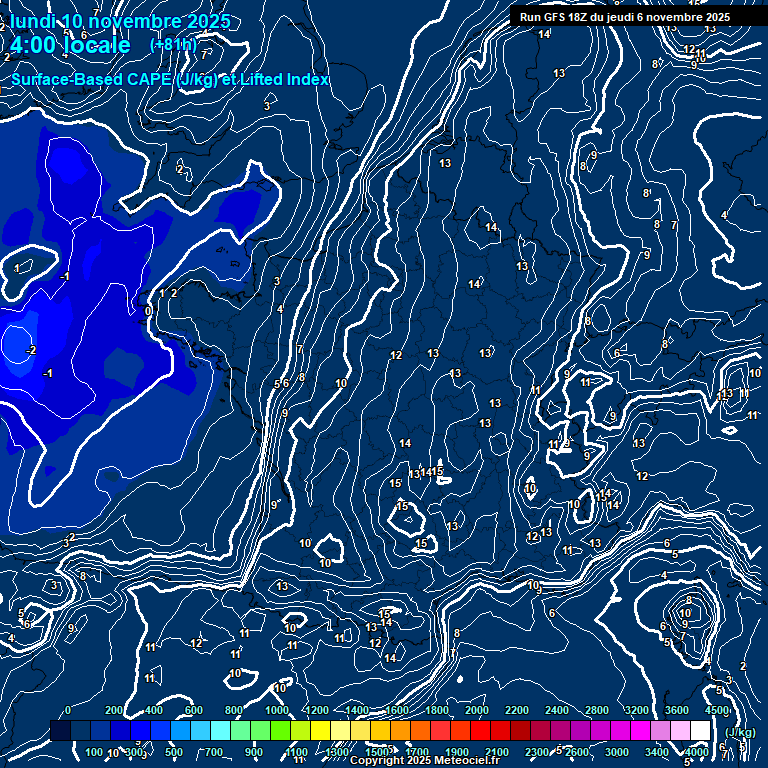
Task: Click the '500' legend scale value
Action: 174,752
